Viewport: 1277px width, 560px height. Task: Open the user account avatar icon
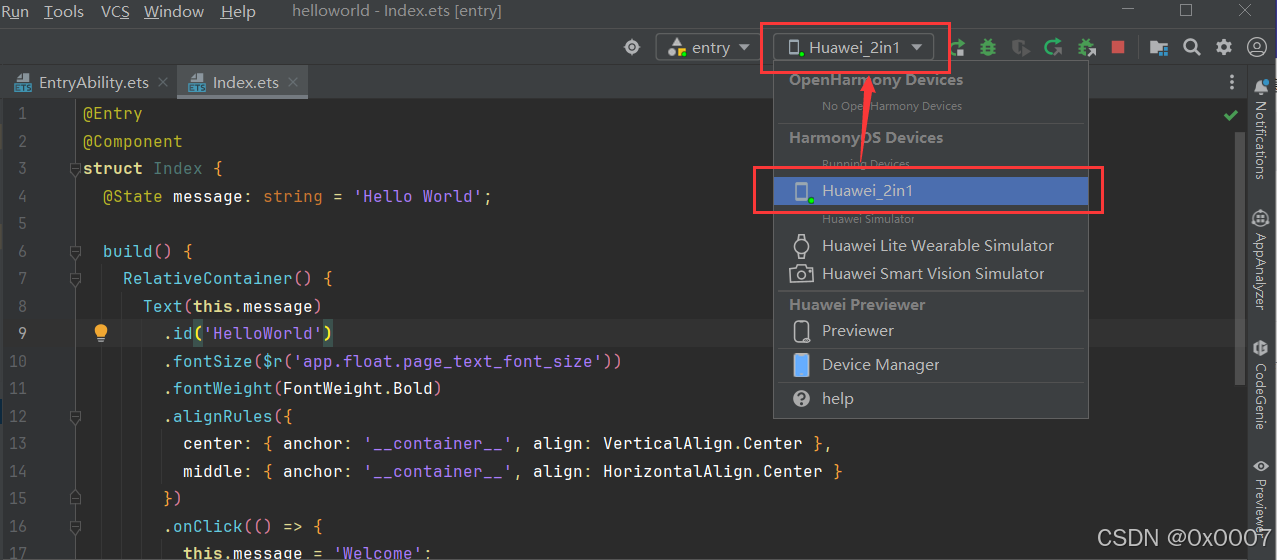(x=1257, y=47)
